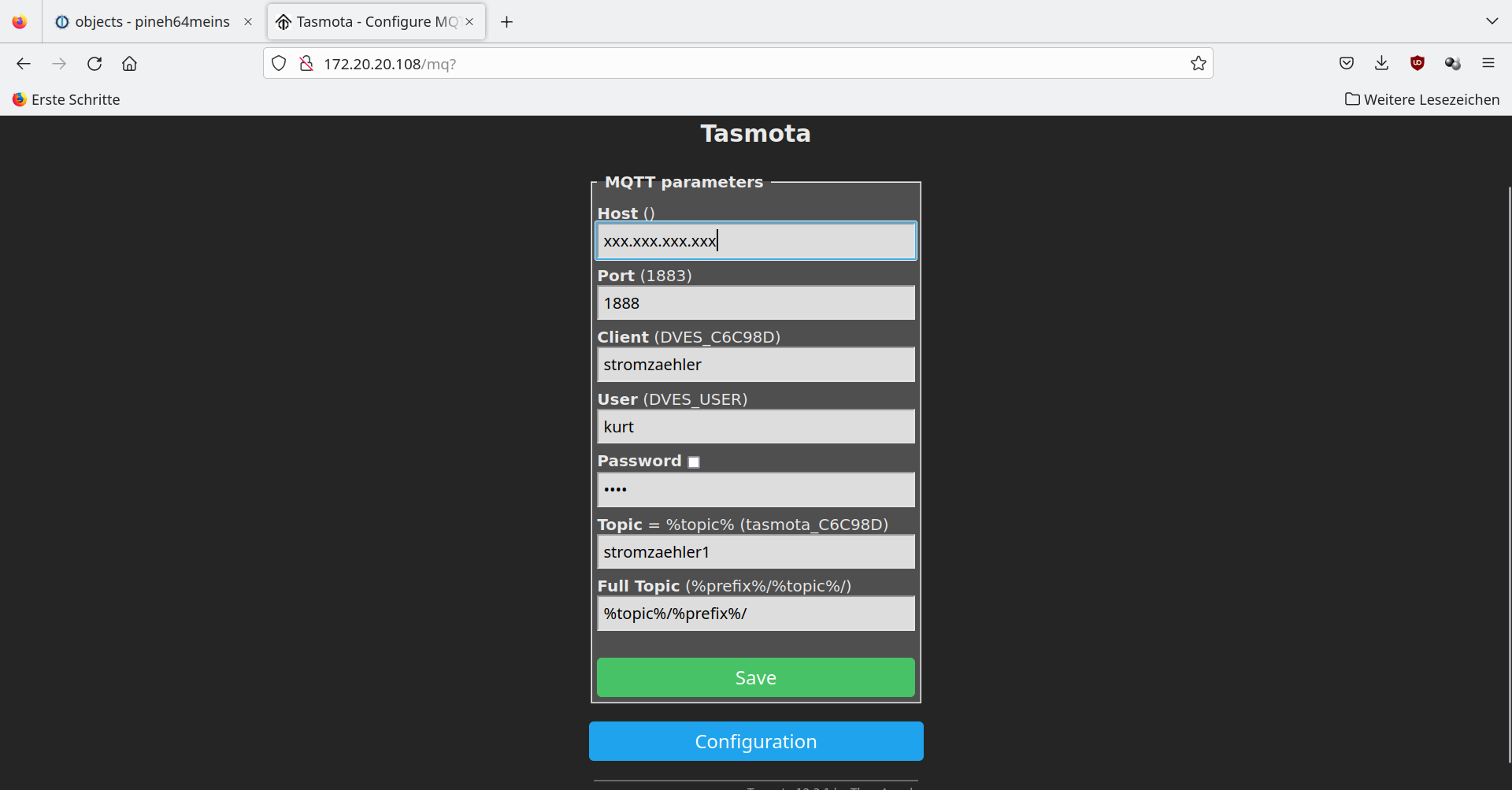Open the uBlock Origin extension
Screen dimensions: 1512x790
coord(1417,64)
